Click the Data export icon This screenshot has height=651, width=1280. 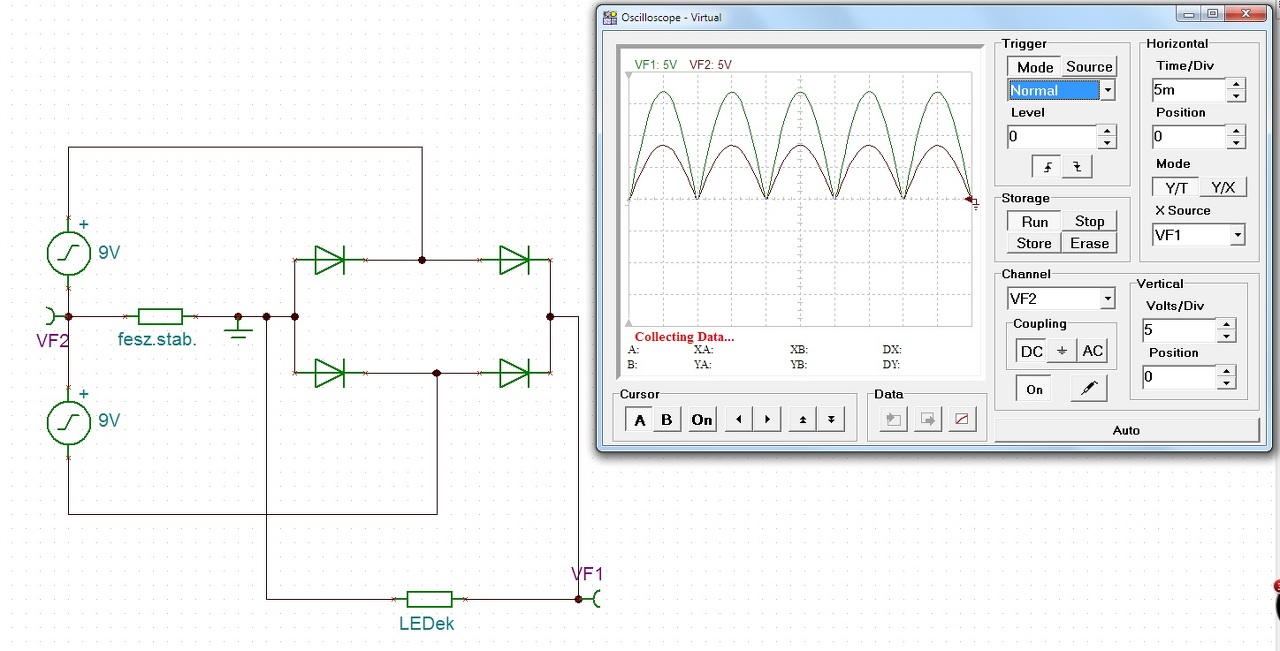click(928, 419)
